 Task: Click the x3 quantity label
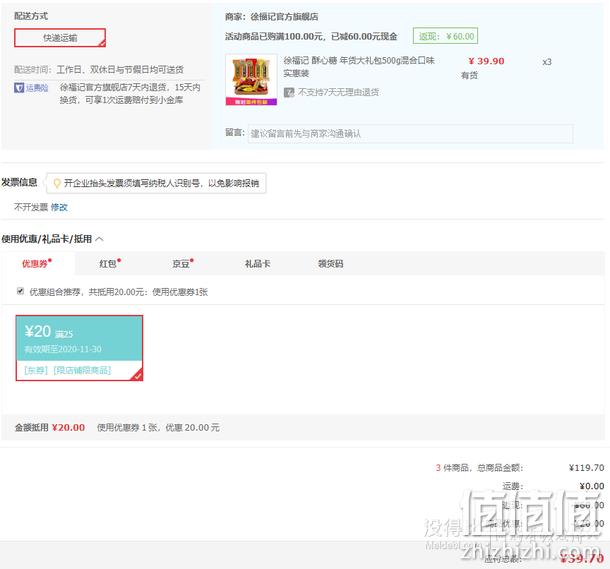[547, 62]
